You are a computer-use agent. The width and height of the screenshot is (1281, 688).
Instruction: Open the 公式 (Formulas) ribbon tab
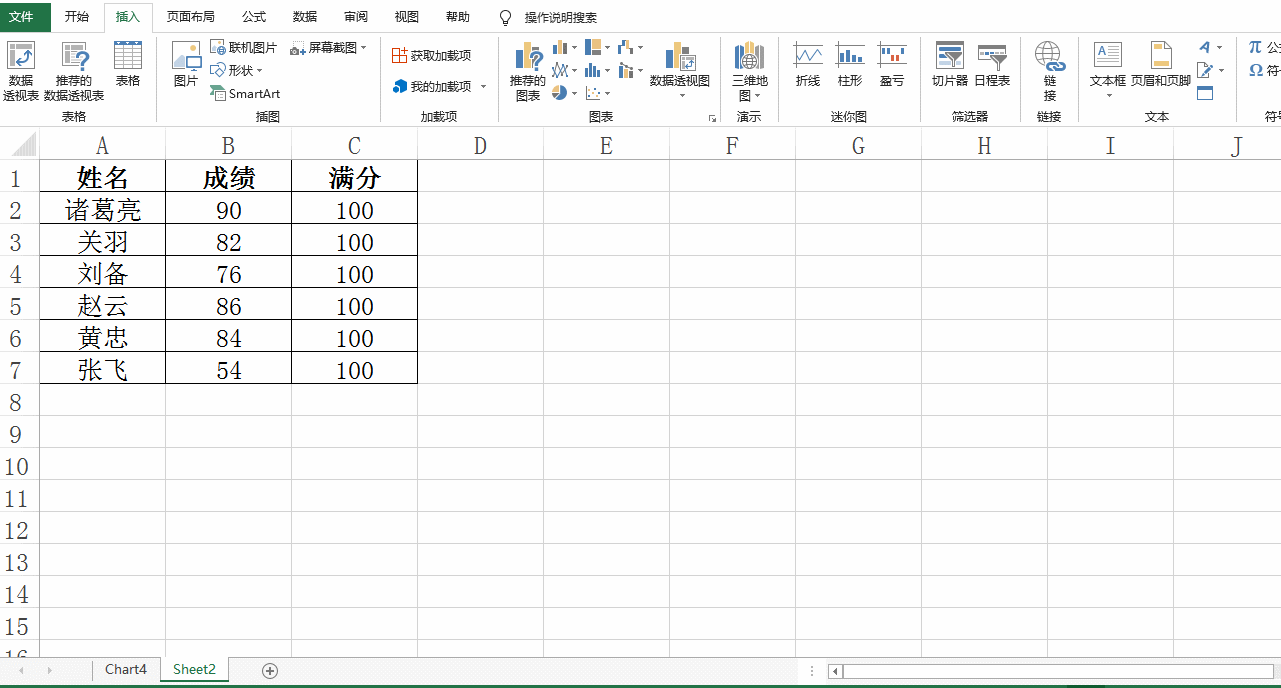coord(253,17)
